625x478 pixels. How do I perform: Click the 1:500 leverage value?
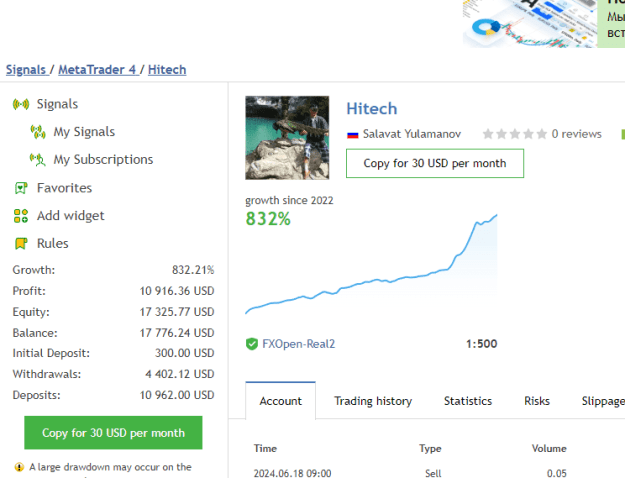pyautogui.click(x=482, y=344)
